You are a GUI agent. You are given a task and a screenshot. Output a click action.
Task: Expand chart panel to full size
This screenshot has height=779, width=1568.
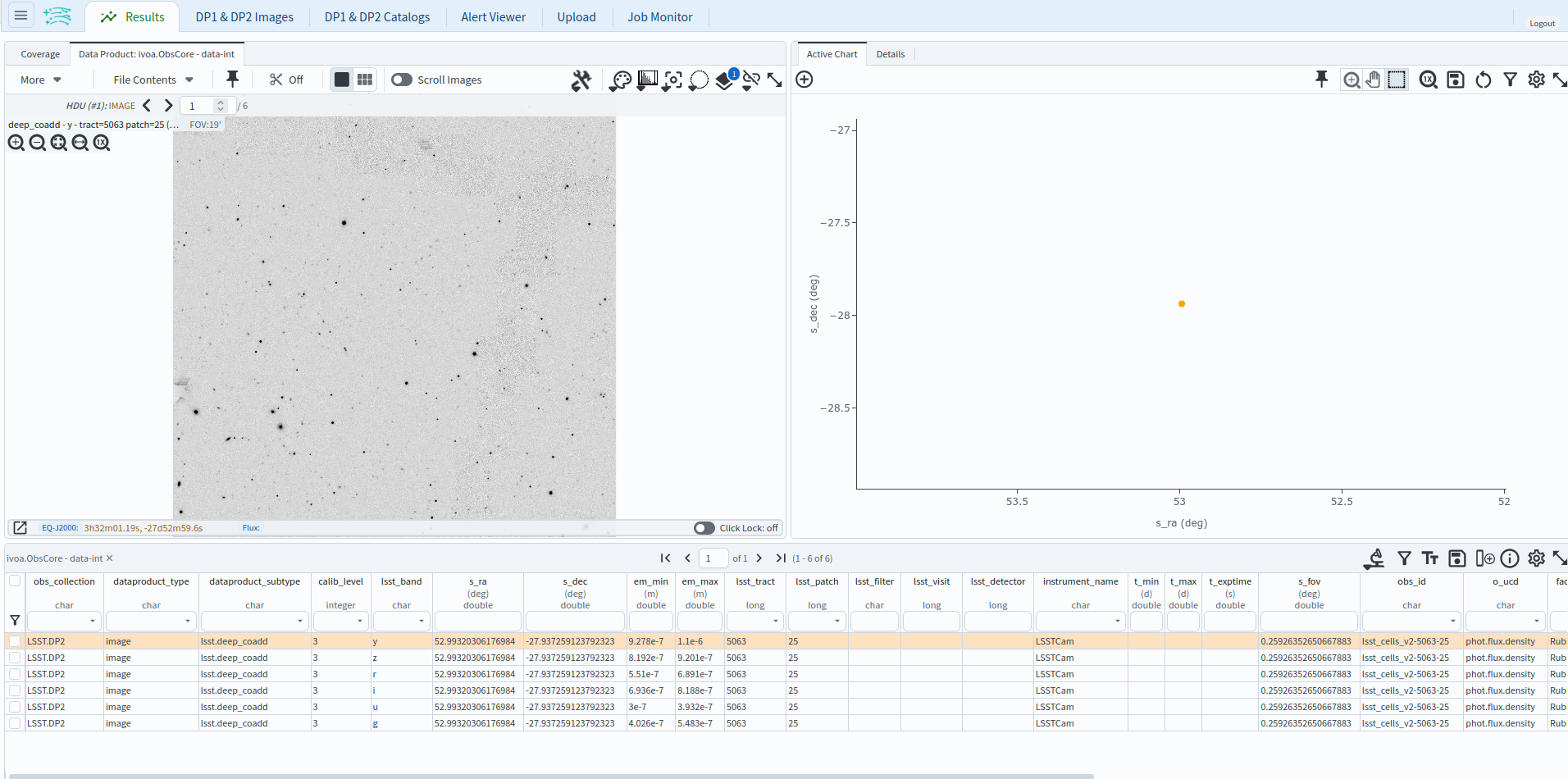pyautogui.click(x=1560, y=80)
